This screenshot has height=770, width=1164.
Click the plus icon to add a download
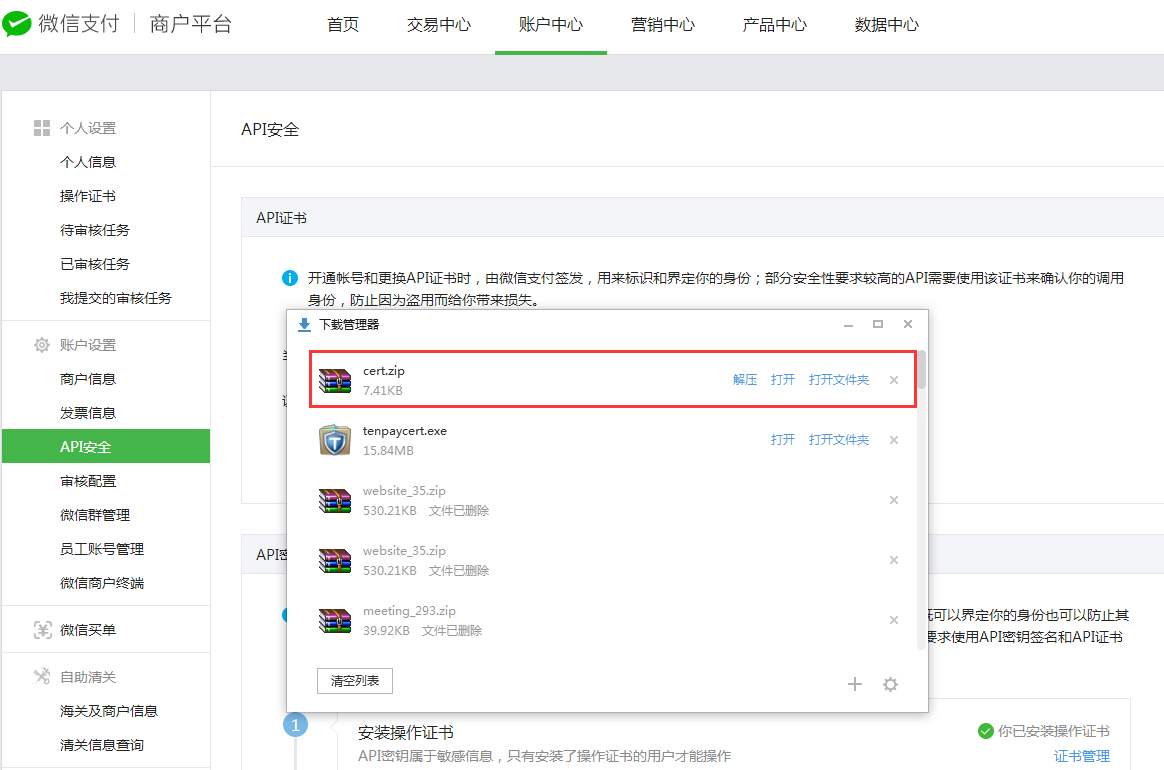tap(855, 684)
